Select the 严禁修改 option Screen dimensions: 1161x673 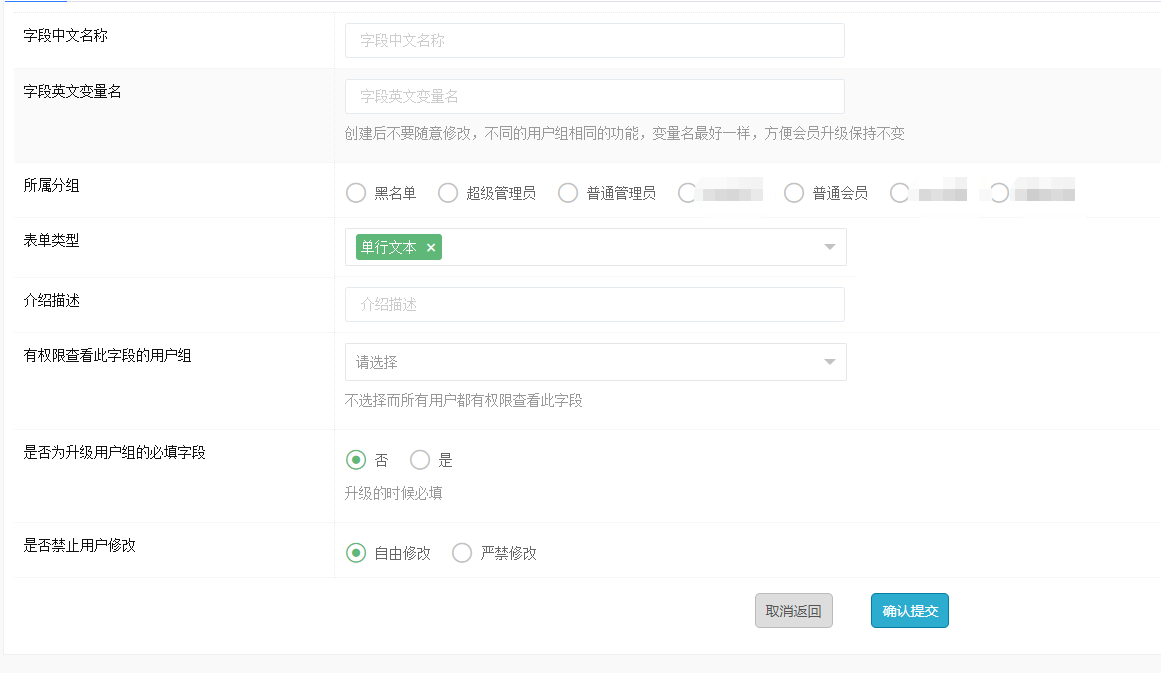pyautogui.click(x=462, y=553)
